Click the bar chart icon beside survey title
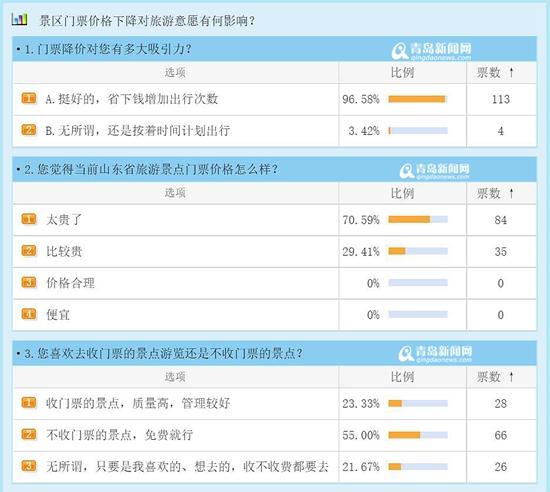Image resolution: width=550 pixels, height=492 pixels. (19, 19)
